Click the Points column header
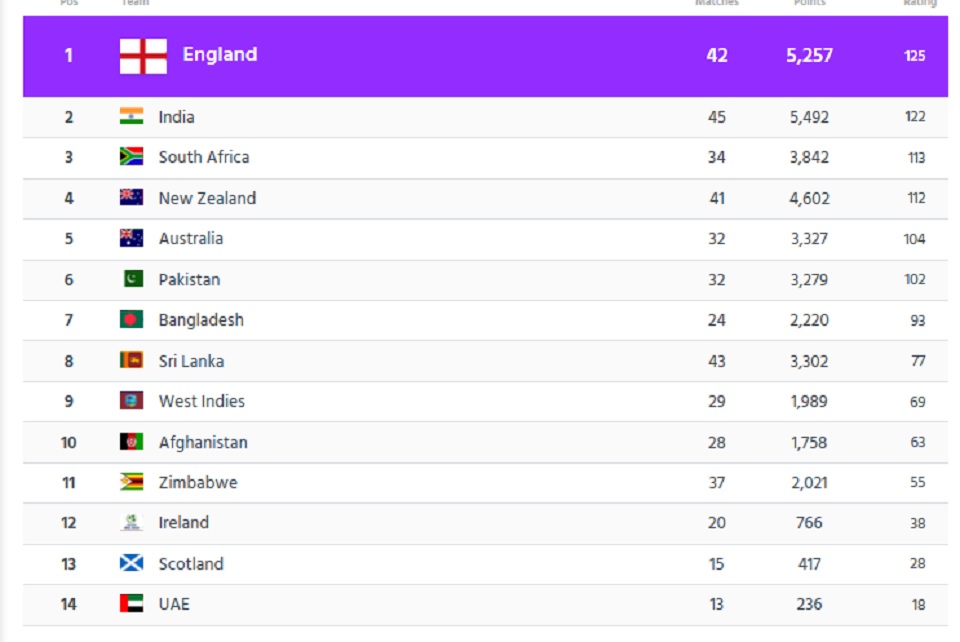This screenshot has width=960, height=642. point(809,4)
